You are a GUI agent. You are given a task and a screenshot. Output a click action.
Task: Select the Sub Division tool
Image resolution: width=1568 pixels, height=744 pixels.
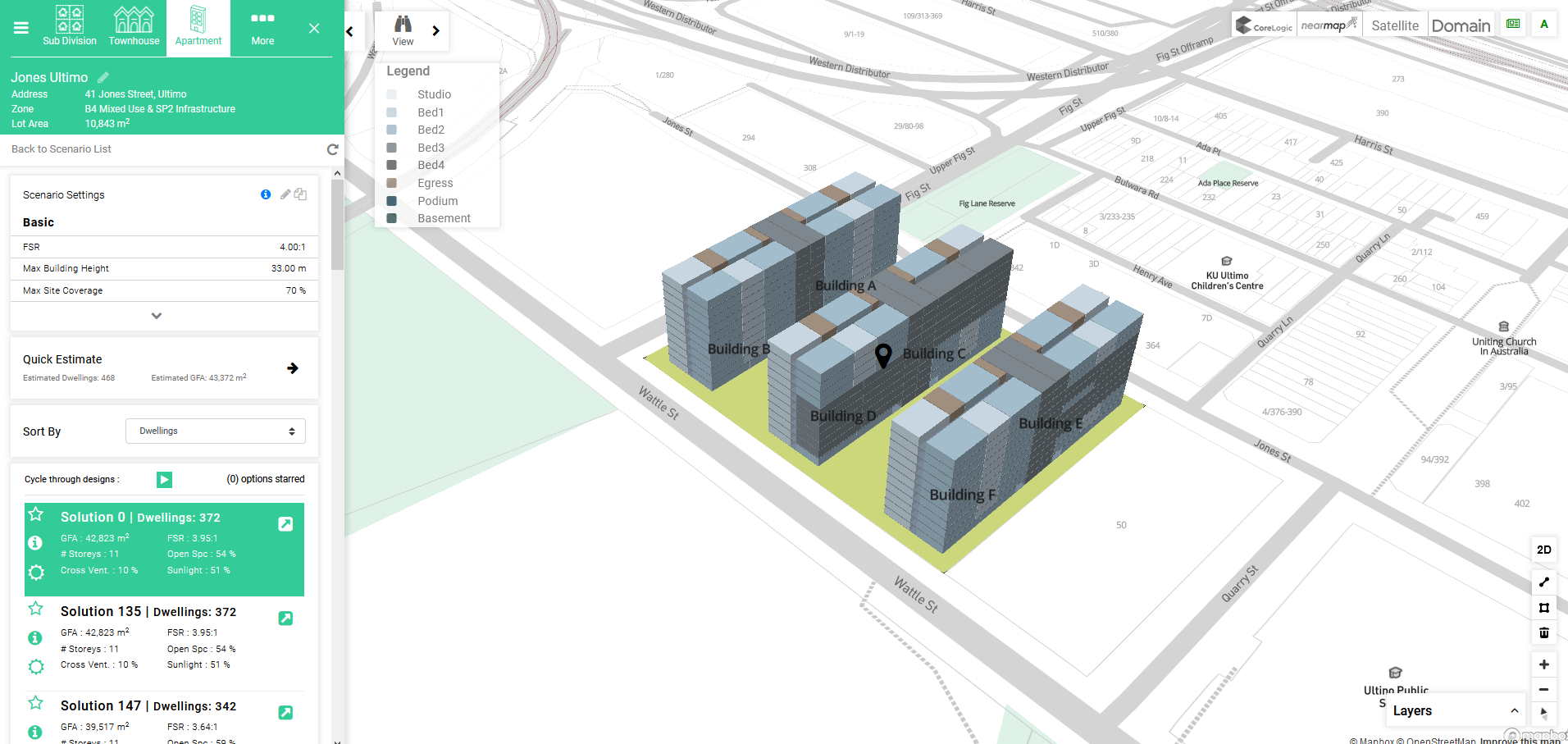tap(70, 26)
